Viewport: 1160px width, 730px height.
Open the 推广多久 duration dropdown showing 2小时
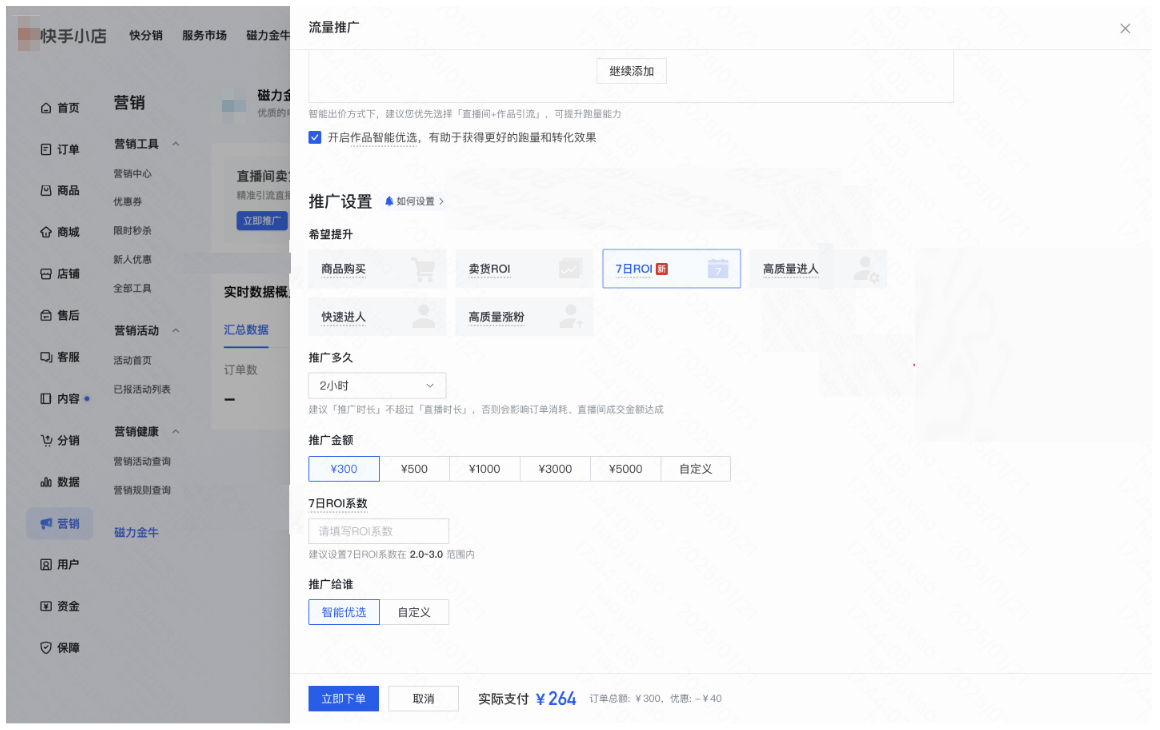376,385
